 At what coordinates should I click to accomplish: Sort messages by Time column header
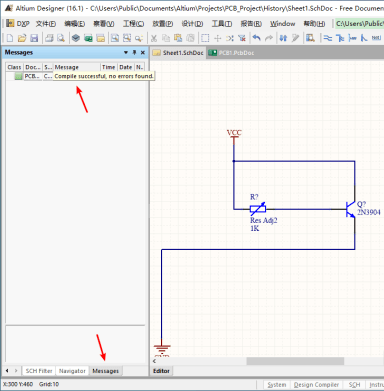(109, 67)
